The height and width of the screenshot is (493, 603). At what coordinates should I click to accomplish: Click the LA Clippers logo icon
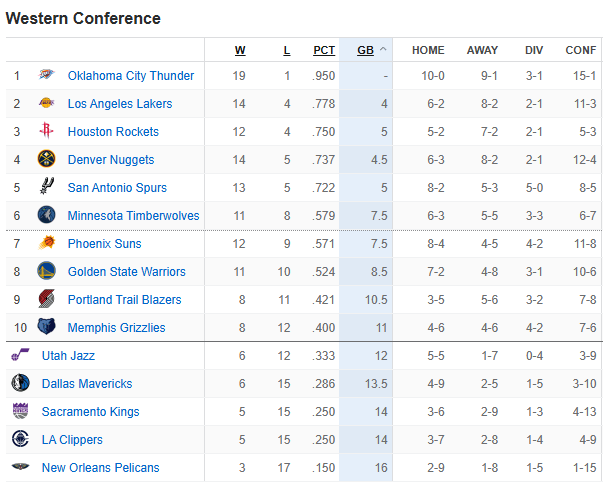[x=21, y=440]
